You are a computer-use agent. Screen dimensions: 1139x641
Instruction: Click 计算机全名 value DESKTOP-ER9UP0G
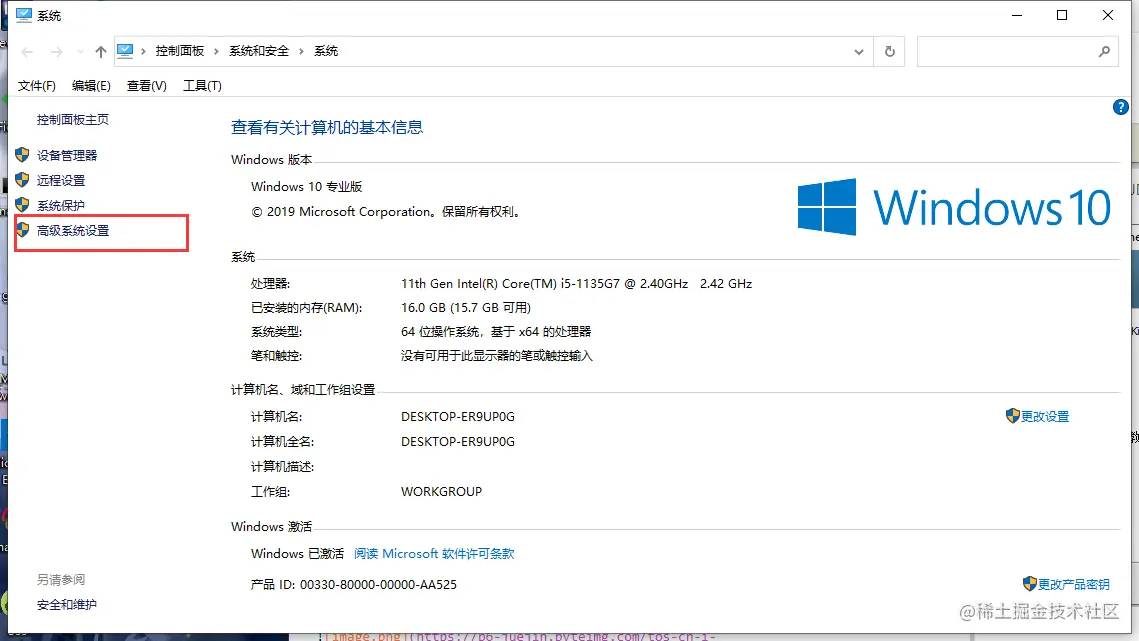[458, 442]
